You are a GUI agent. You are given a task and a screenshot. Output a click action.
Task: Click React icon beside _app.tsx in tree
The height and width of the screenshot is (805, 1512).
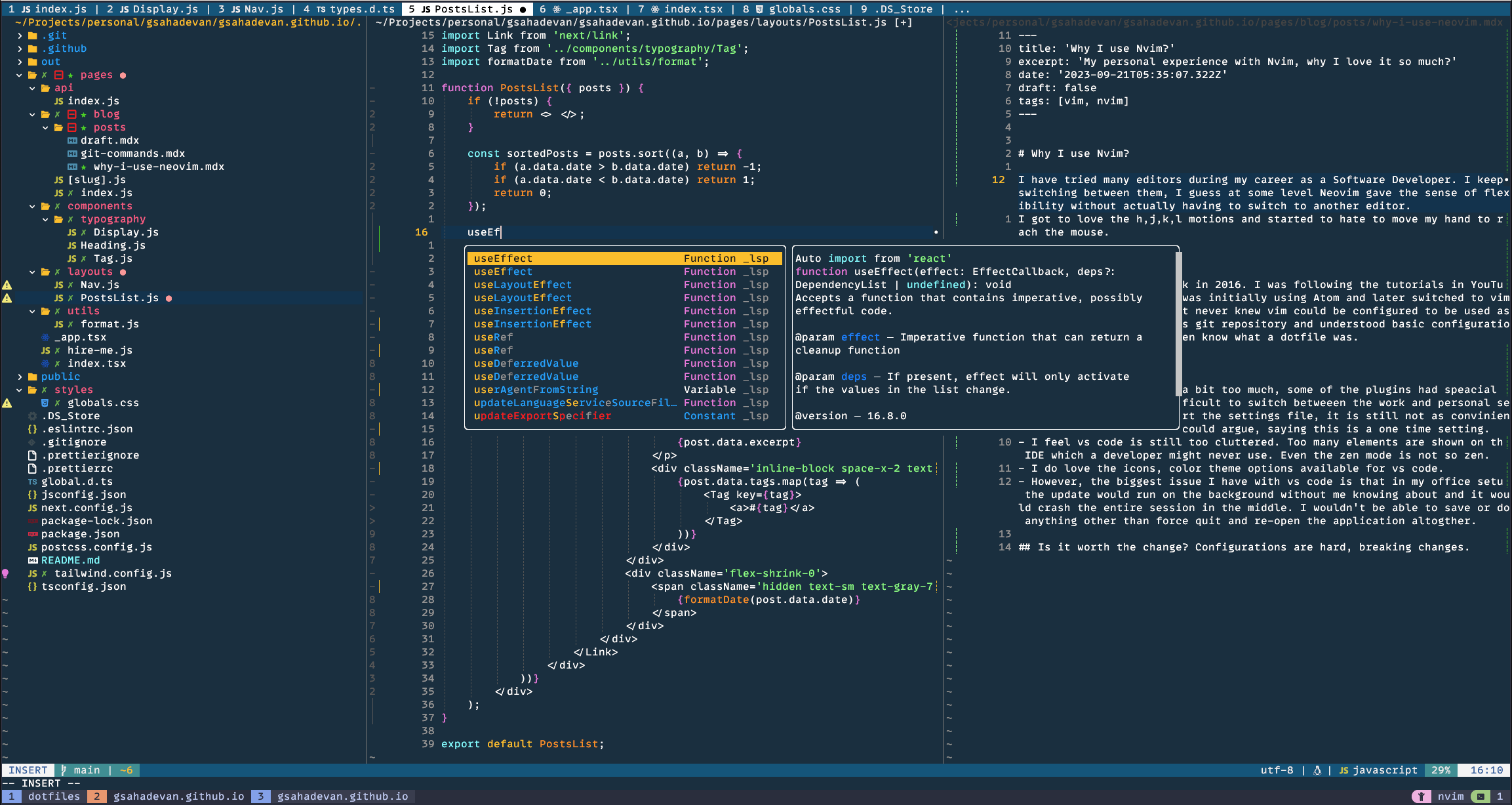click(x=45, y=337)
